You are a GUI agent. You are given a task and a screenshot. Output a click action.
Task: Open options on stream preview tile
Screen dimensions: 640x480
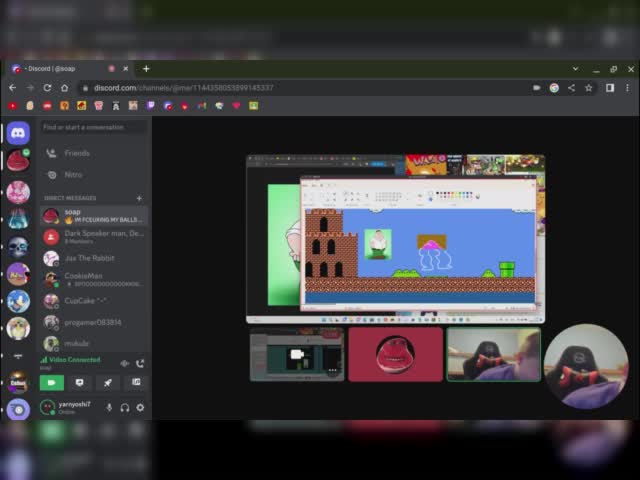pos(333,371)
